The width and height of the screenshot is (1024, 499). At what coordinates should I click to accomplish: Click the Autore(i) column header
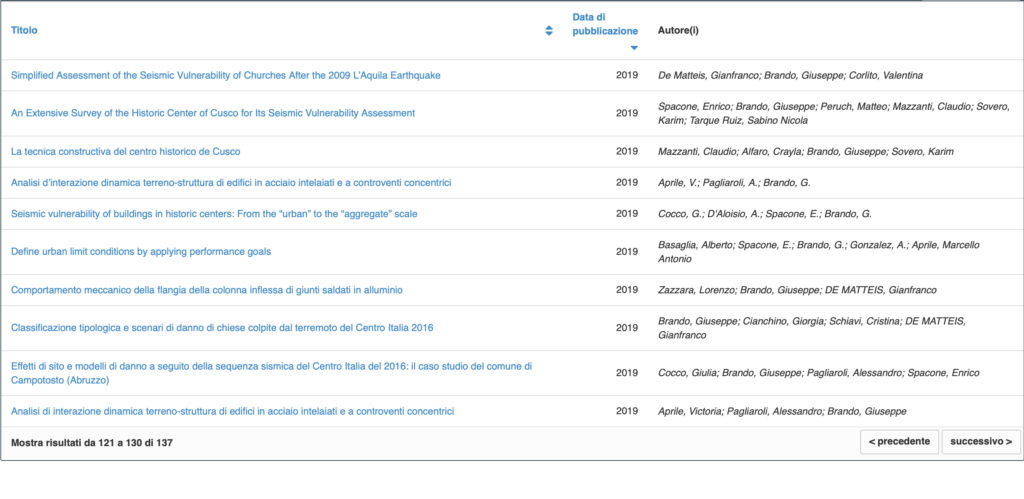pos(678,31)
